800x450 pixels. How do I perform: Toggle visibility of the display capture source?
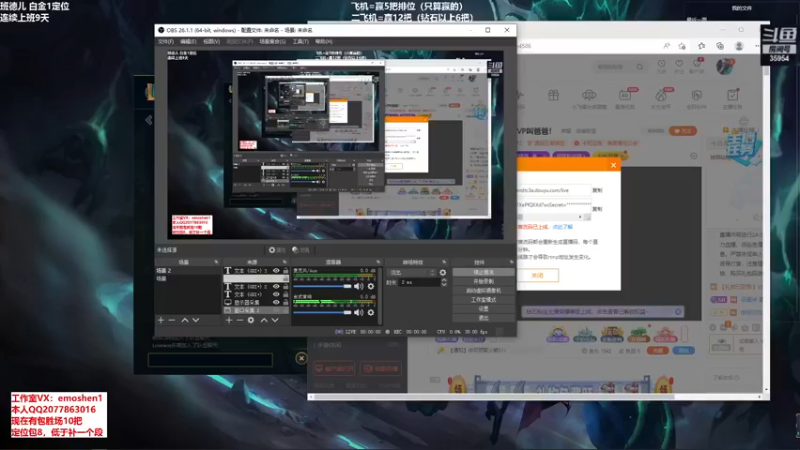click(x=276, y=302)
